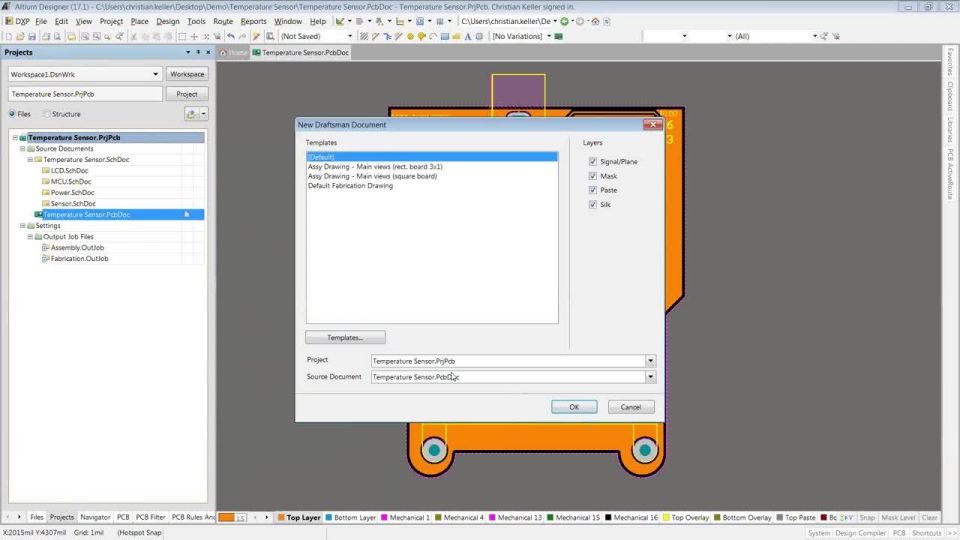Collapse the Temperature Sensor.PrjPcb tree node
This screenshot has width=960, height=540.
point(15,138)
